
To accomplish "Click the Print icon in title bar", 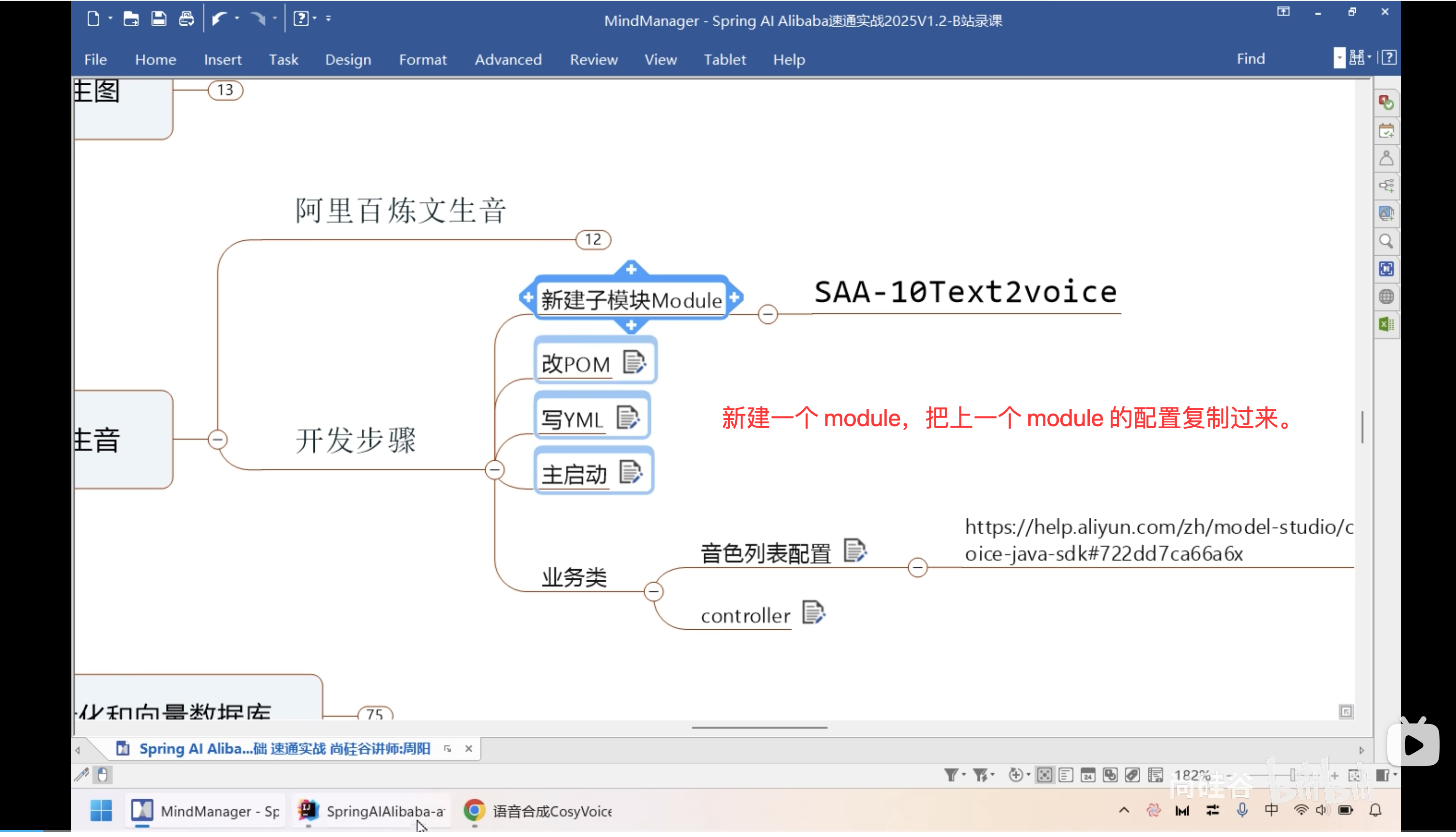I will pos(186,19).
